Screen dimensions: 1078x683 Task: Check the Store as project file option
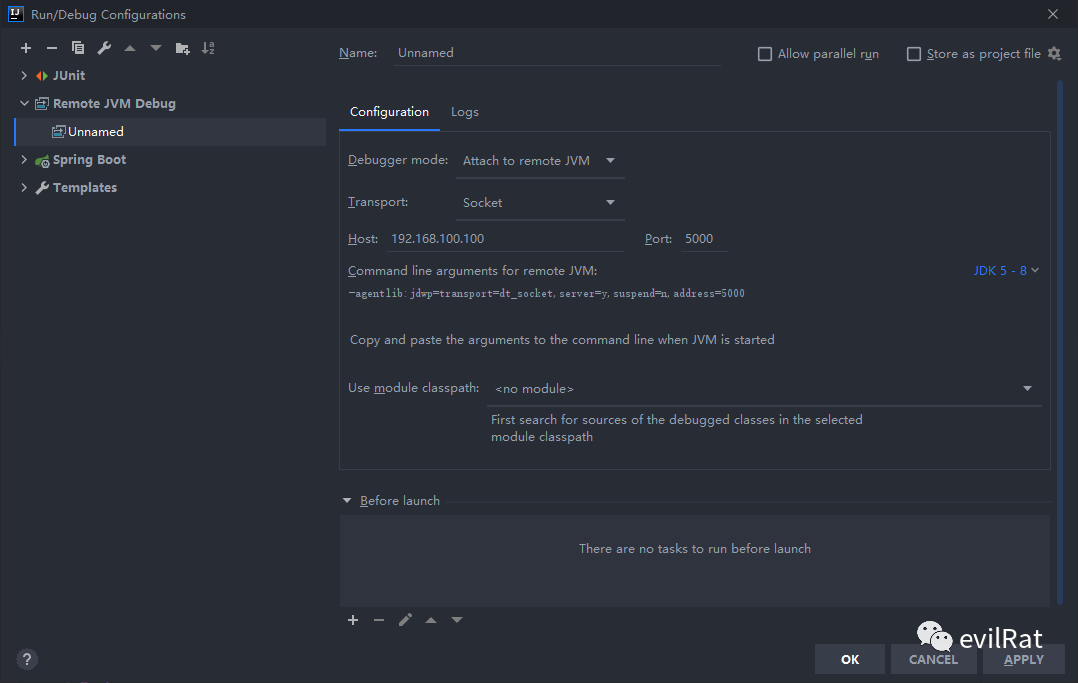coord(914,54)
